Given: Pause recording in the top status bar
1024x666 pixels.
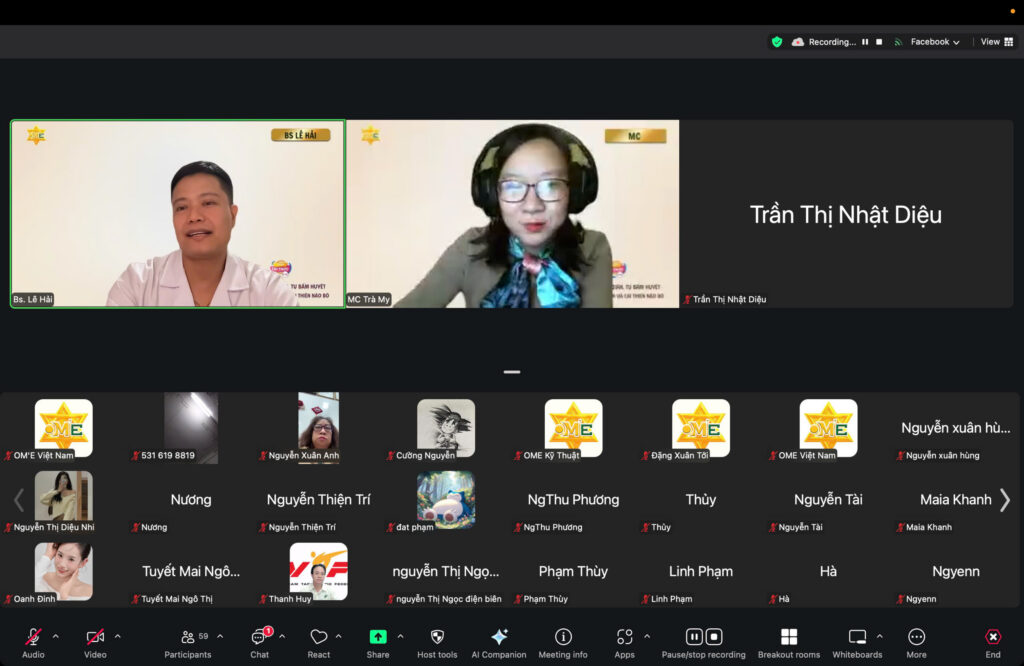Looking at the screenshot, I should tap(866, 42).
